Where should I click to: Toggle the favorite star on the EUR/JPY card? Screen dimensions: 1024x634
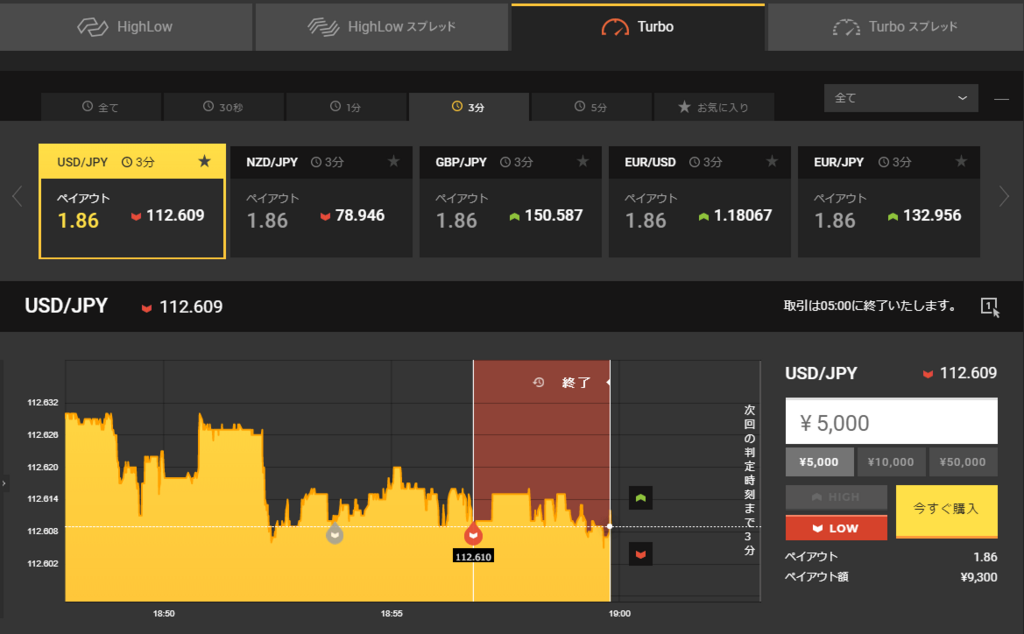click(961, 161)
